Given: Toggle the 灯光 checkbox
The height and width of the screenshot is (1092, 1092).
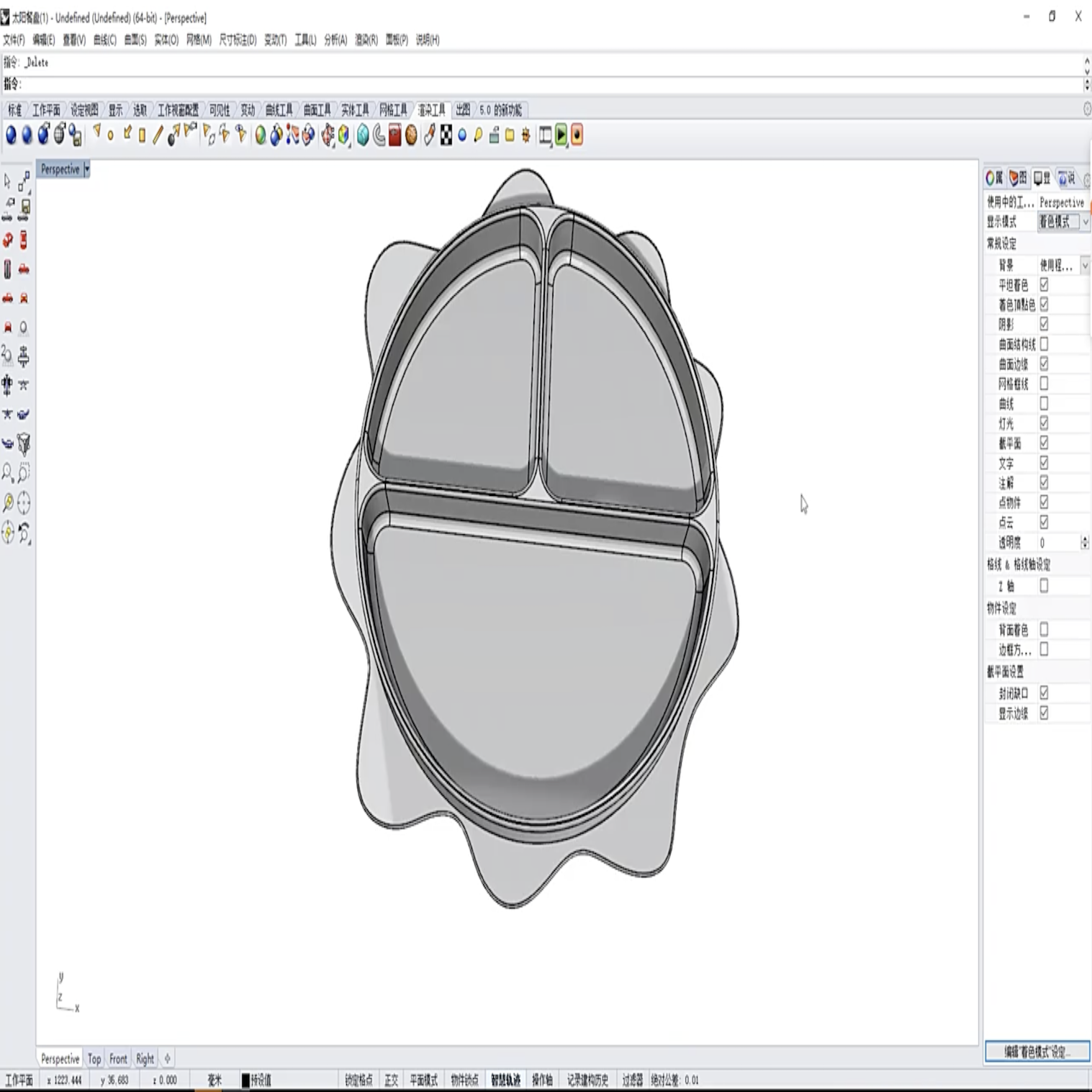Looking at the screenshot, I should (x=1044, y=423).
